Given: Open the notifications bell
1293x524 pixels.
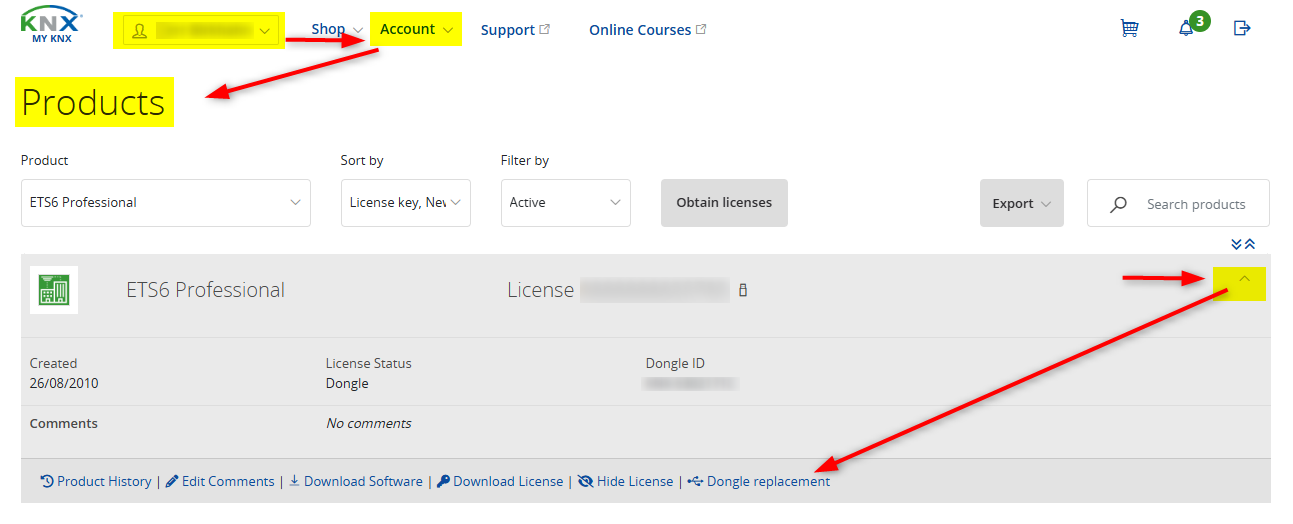Looking at the screenshot, I should coord(1186,28).
